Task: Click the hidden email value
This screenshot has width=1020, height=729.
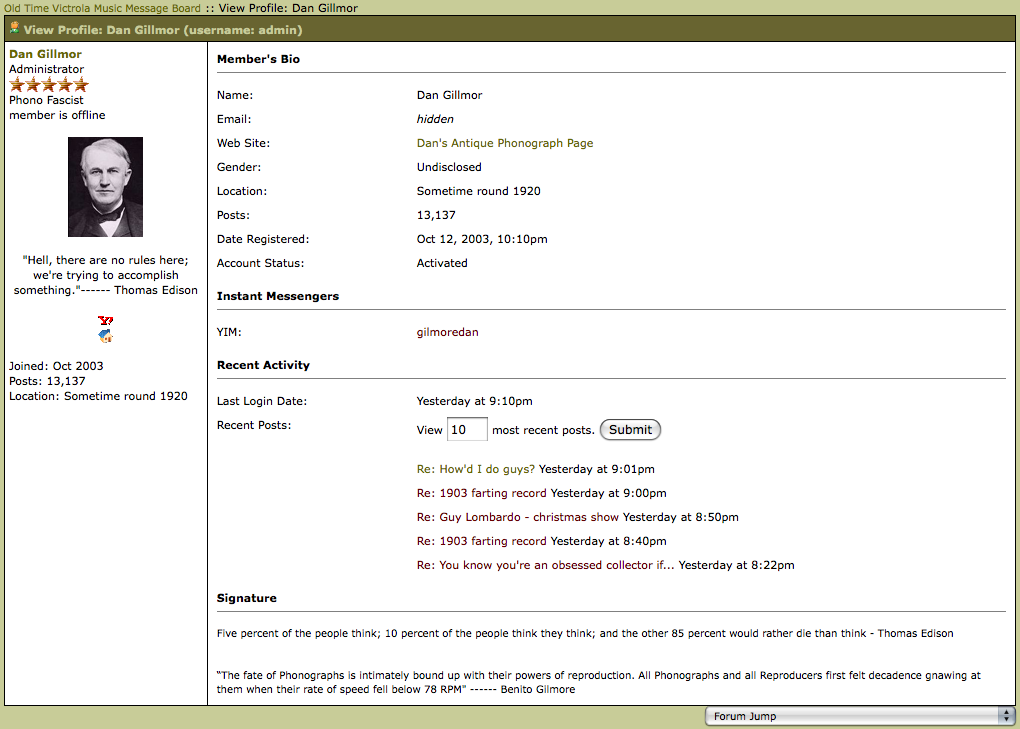Action: click(435, 119)
